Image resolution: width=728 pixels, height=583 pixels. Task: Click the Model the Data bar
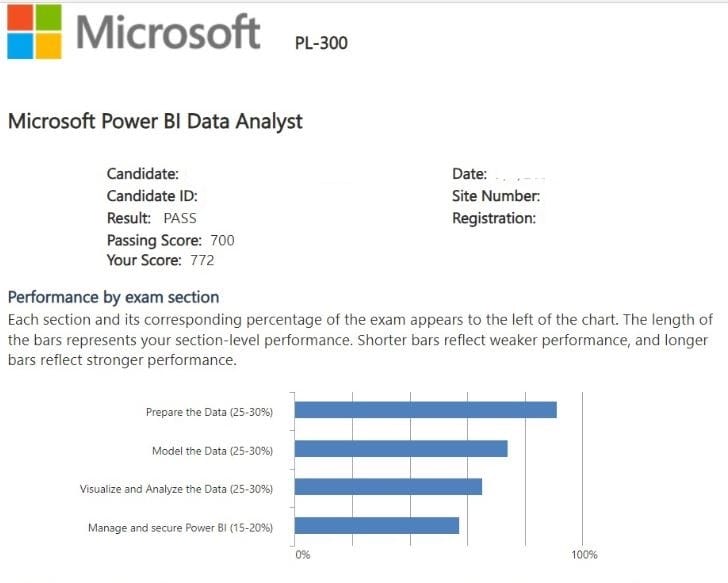402,449
